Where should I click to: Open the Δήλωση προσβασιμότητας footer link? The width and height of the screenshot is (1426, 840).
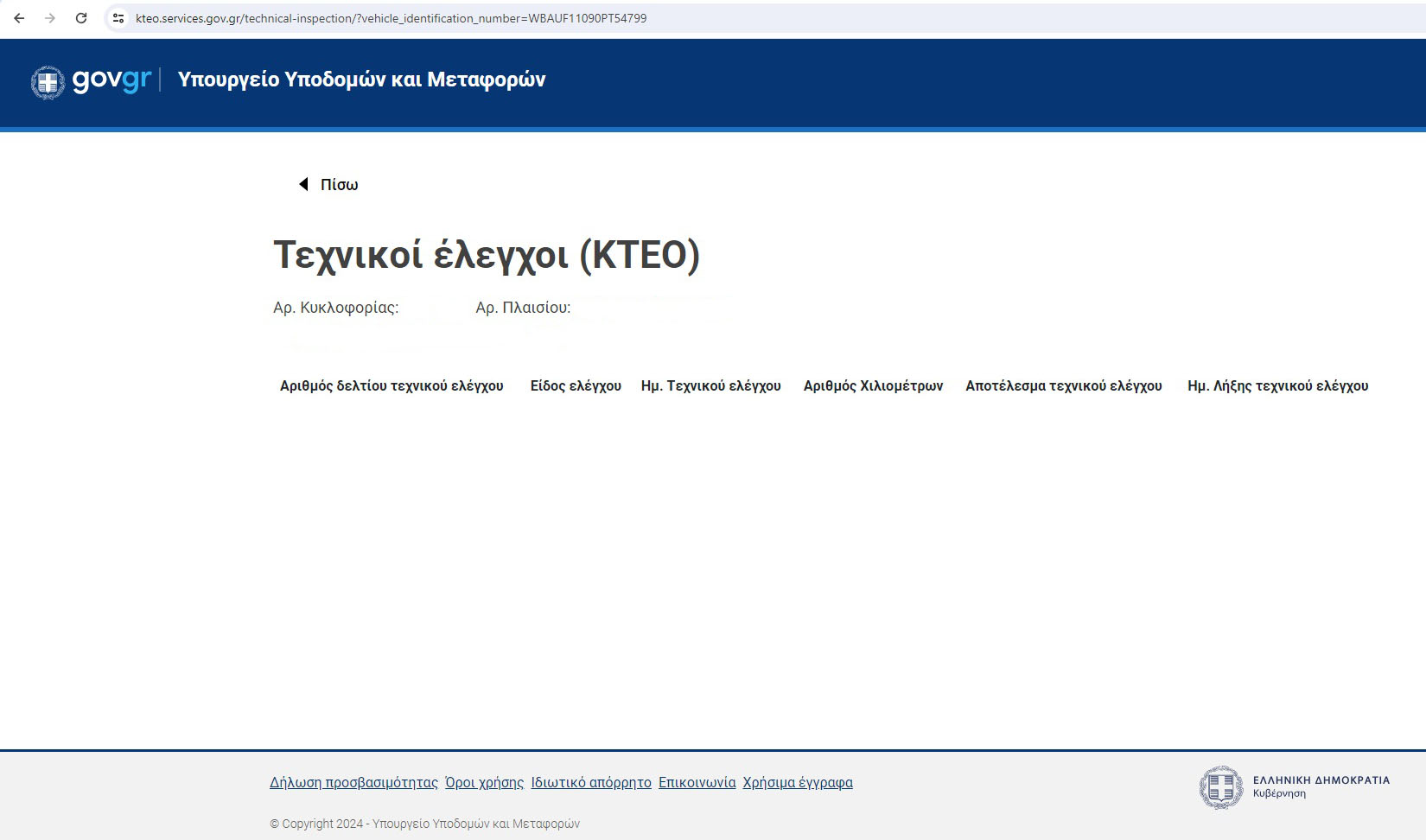pyautogui.click(x=353, y=783)
